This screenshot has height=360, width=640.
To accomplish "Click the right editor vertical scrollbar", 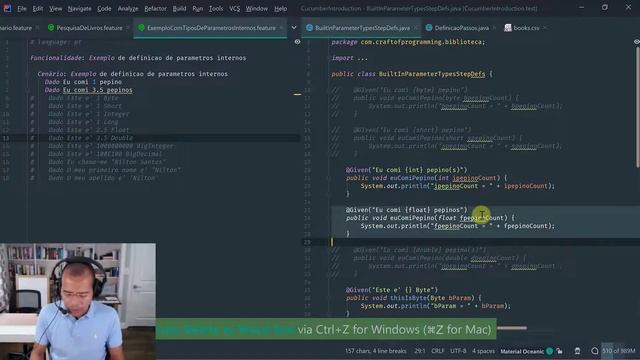I will coord(637,106).
